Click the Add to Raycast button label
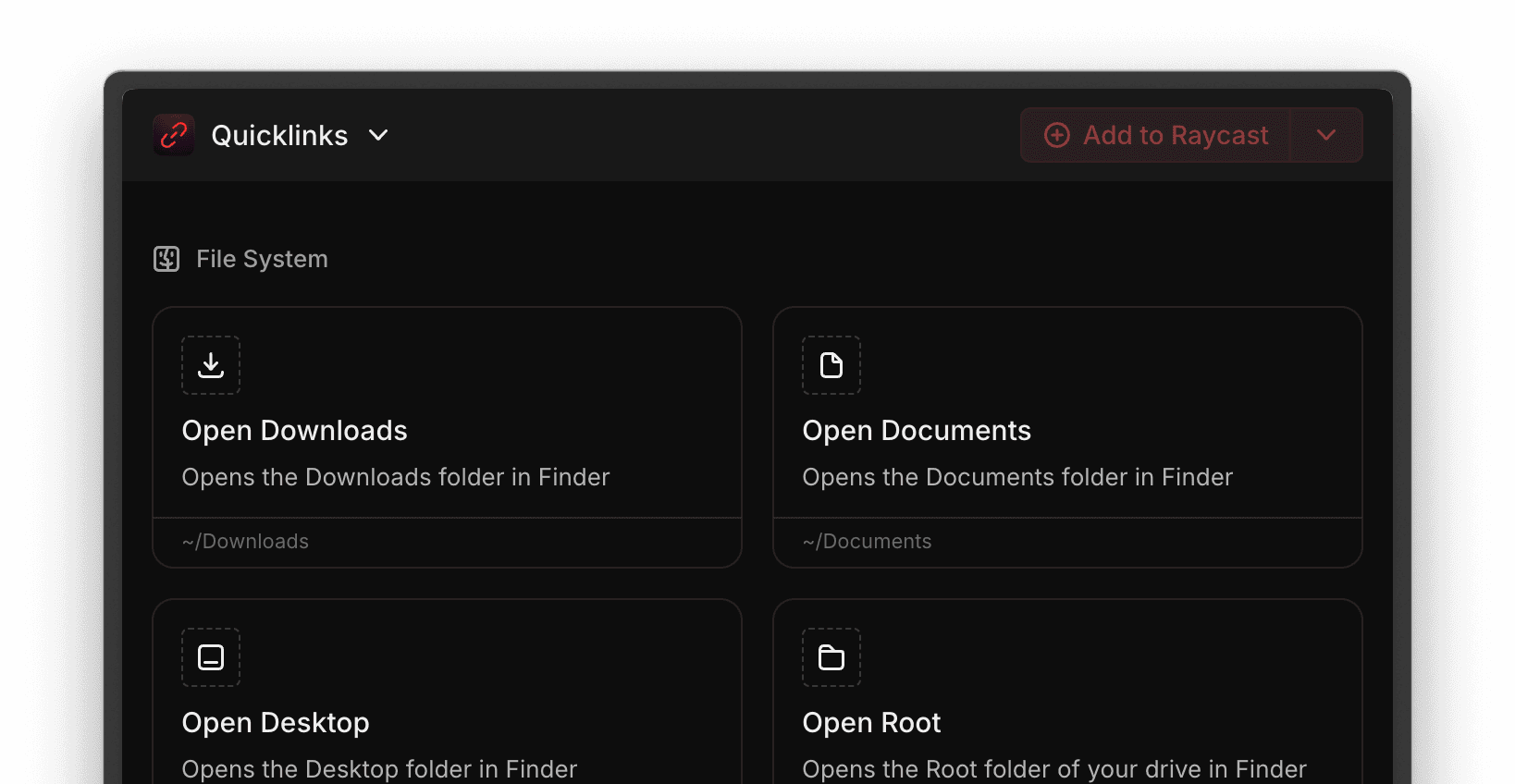Screen dimensions: 1515x784 click(x=1176, y=135)
